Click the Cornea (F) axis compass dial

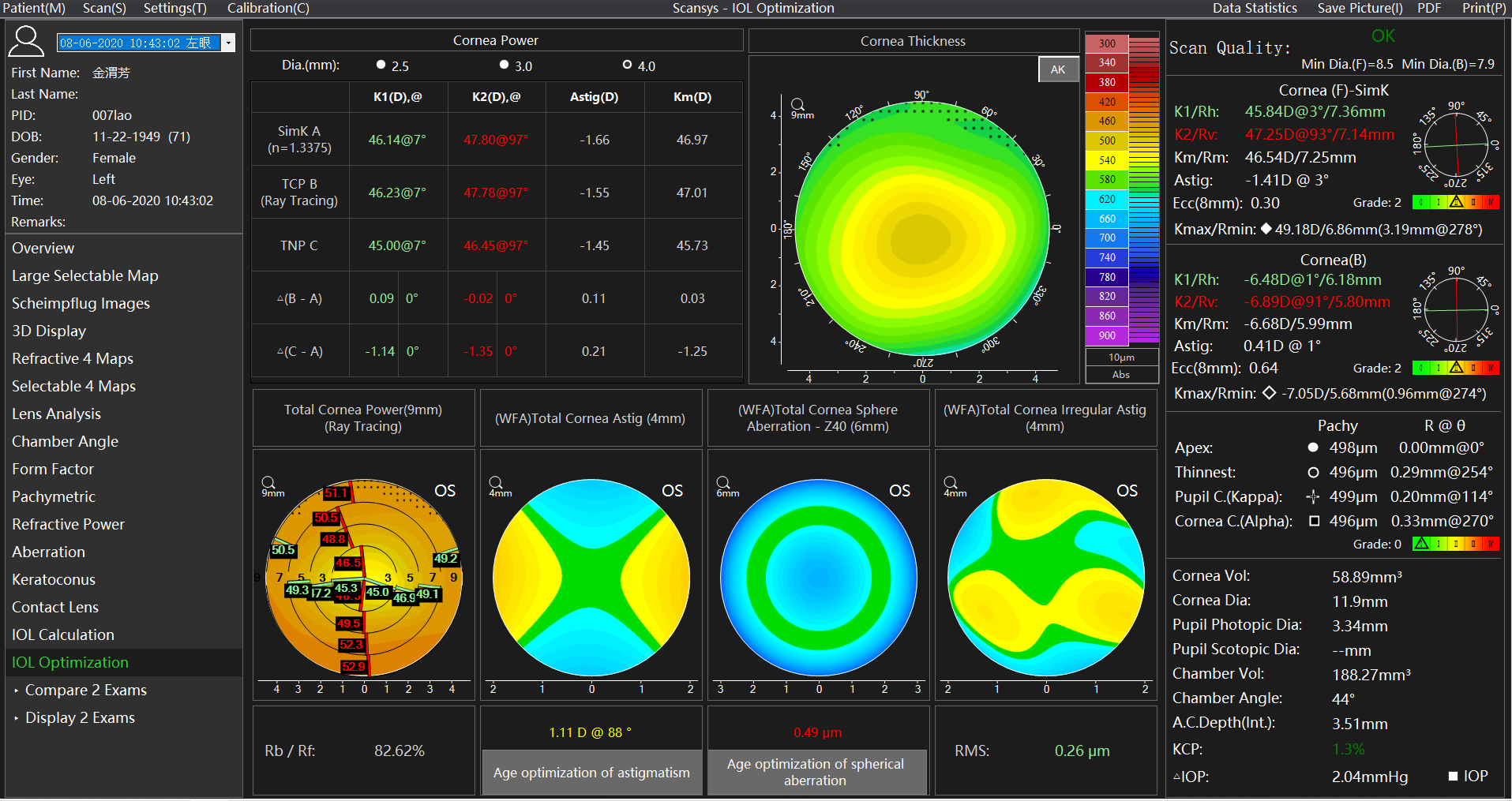point(1457,145)
